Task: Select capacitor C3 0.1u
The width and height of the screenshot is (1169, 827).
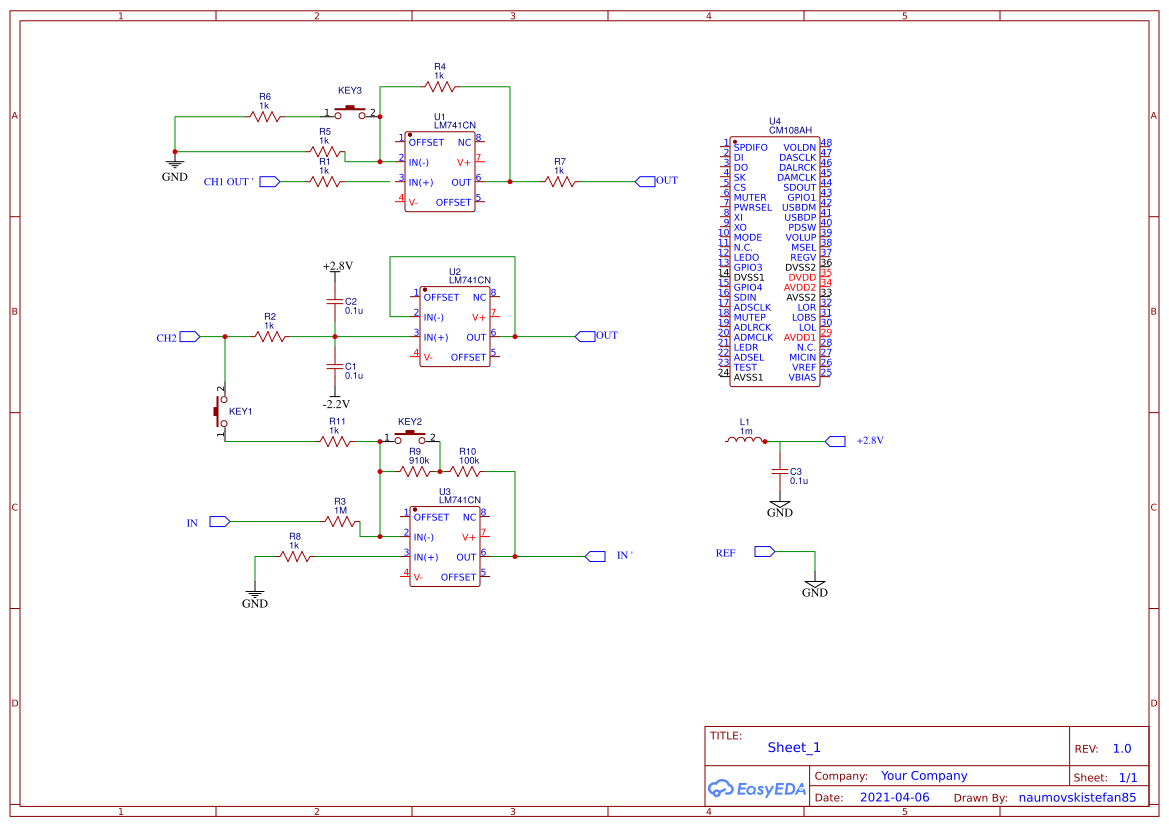Action: tap(780, 472)
